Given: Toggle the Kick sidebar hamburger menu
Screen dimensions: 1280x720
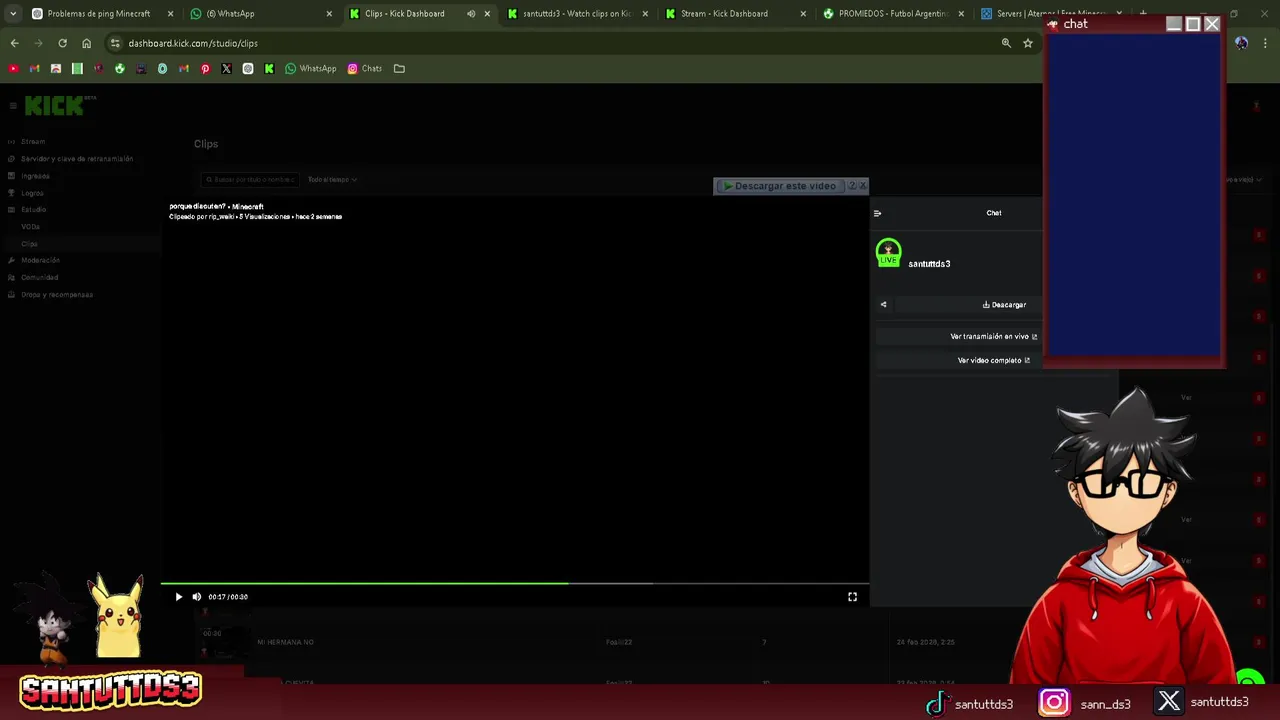Looking at the screenshot, I should tap(13, 106).
